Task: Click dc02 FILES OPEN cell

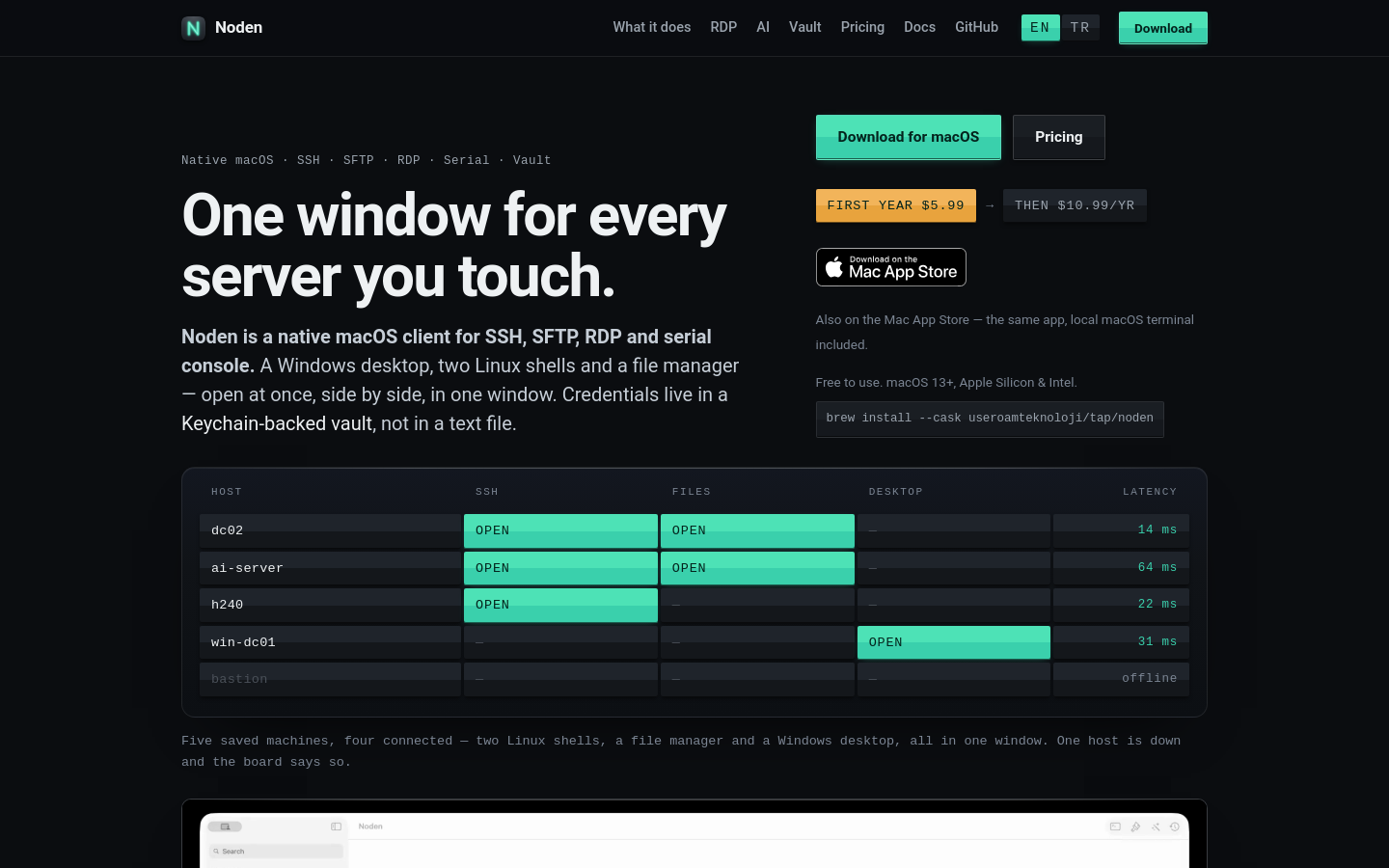Action: pyautogui.click(x=757, y=530)
